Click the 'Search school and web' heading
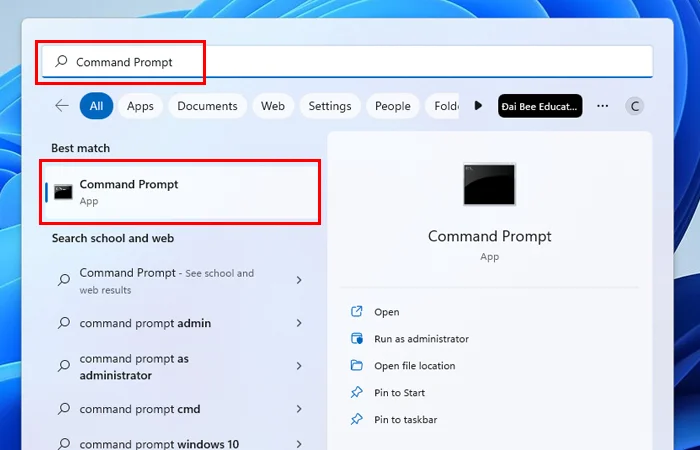700x450 pixels. click(113, 238)
